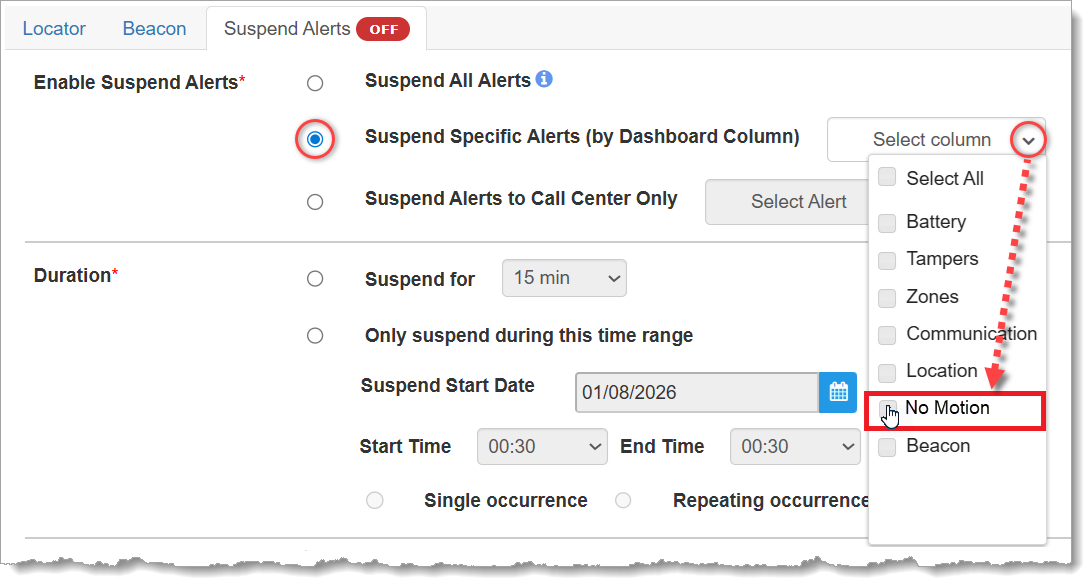Select the Suspend All Alerts radio button
This screenshot has height=587, width=1092.
point(315,83)
